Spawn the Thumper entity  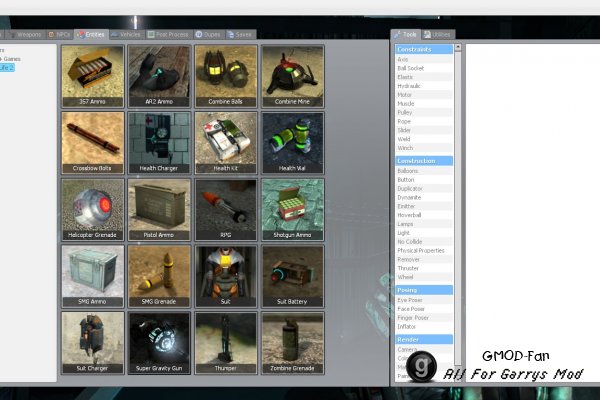click(226, 343)
